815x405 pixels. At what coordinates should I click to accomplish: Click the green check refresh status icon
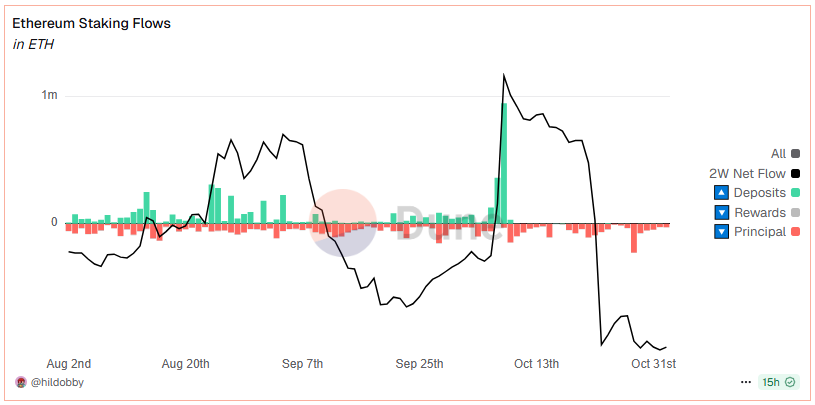tap(791, 382)
